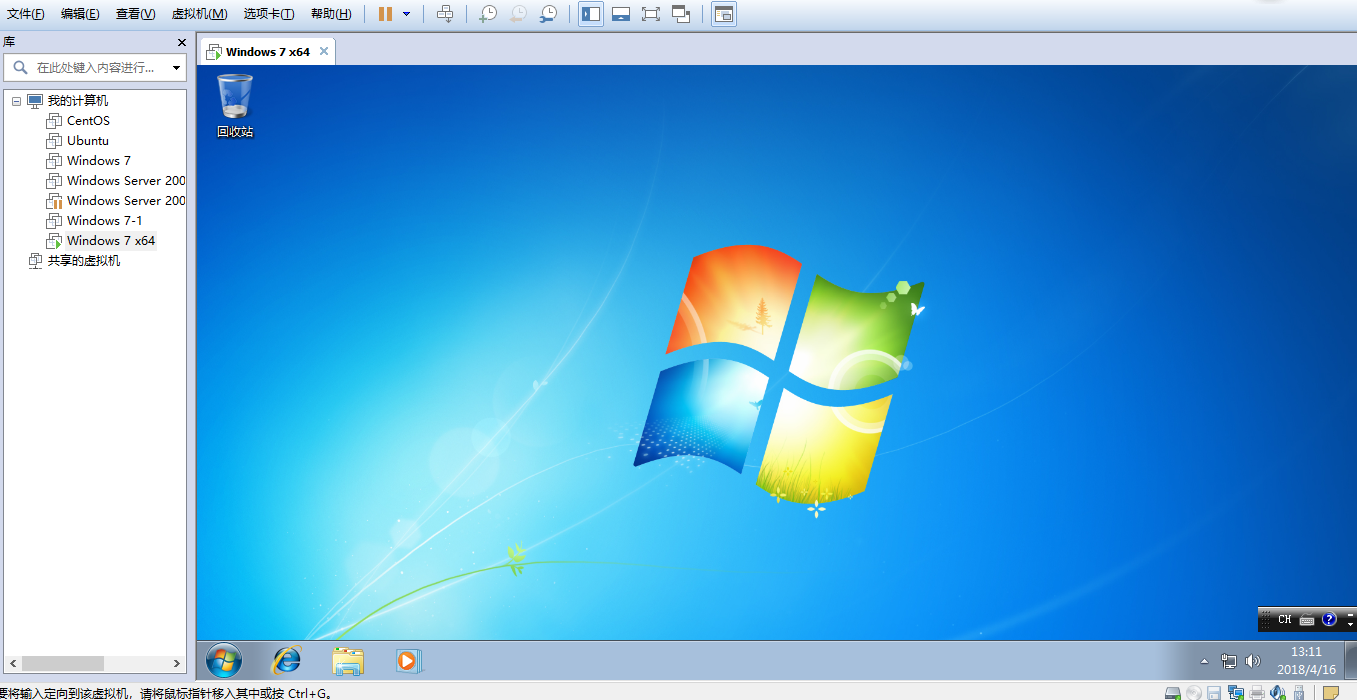Screen dimensions: 1357x700
Task: Click the printer status icon
Action: click(1256, 692)
